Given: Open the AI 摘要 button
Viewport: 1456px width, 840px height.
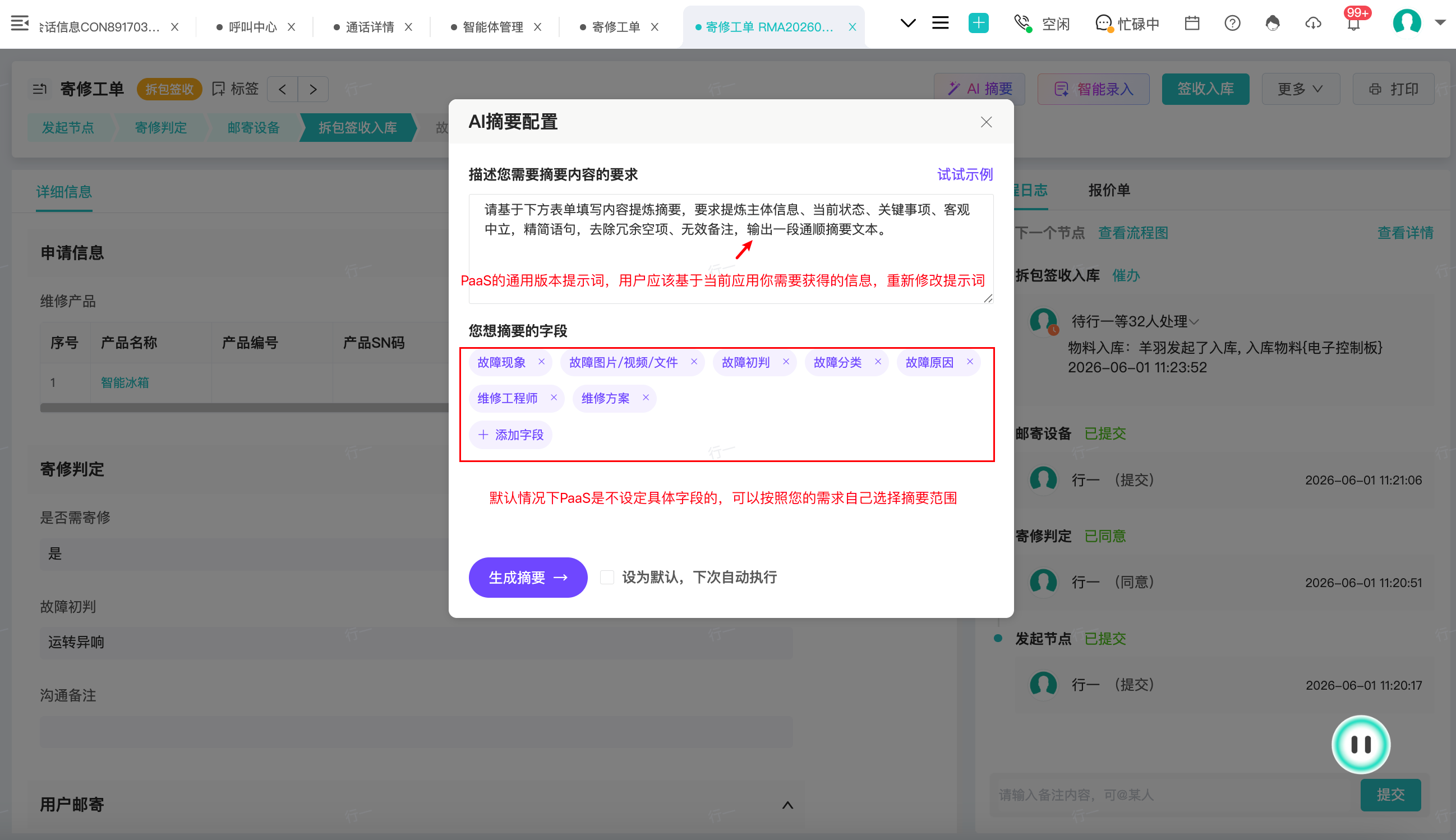Looking at the screenshot, I should [979, 89].
